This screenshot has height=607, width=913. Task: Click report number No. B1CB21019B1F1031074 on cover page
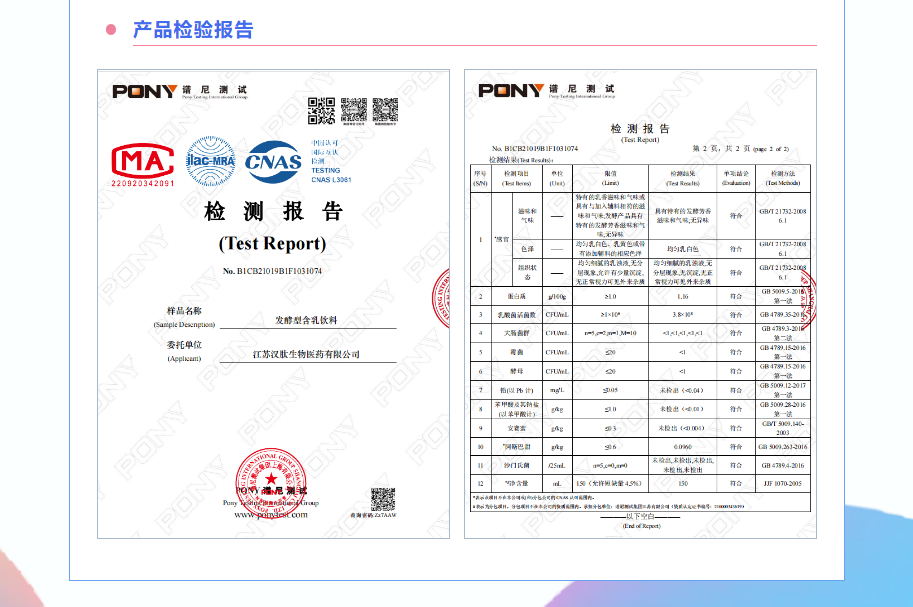click(x=272, y=271)
